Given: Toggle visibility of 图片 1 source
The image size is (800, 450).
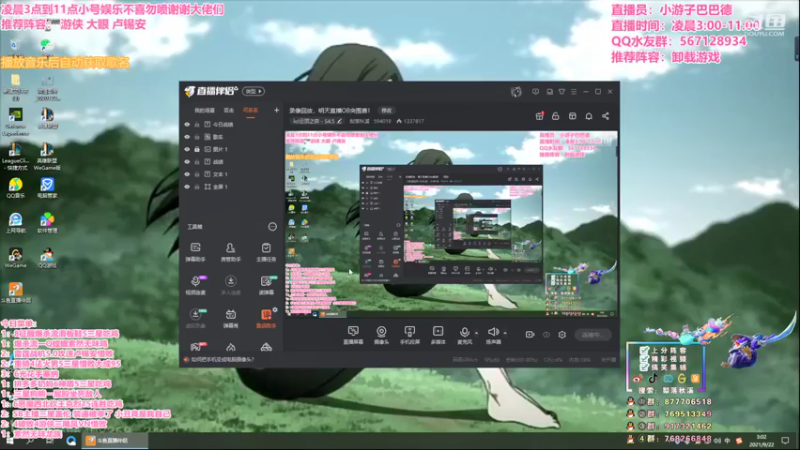Looking at the screenshot, I should tap(187, 149).
